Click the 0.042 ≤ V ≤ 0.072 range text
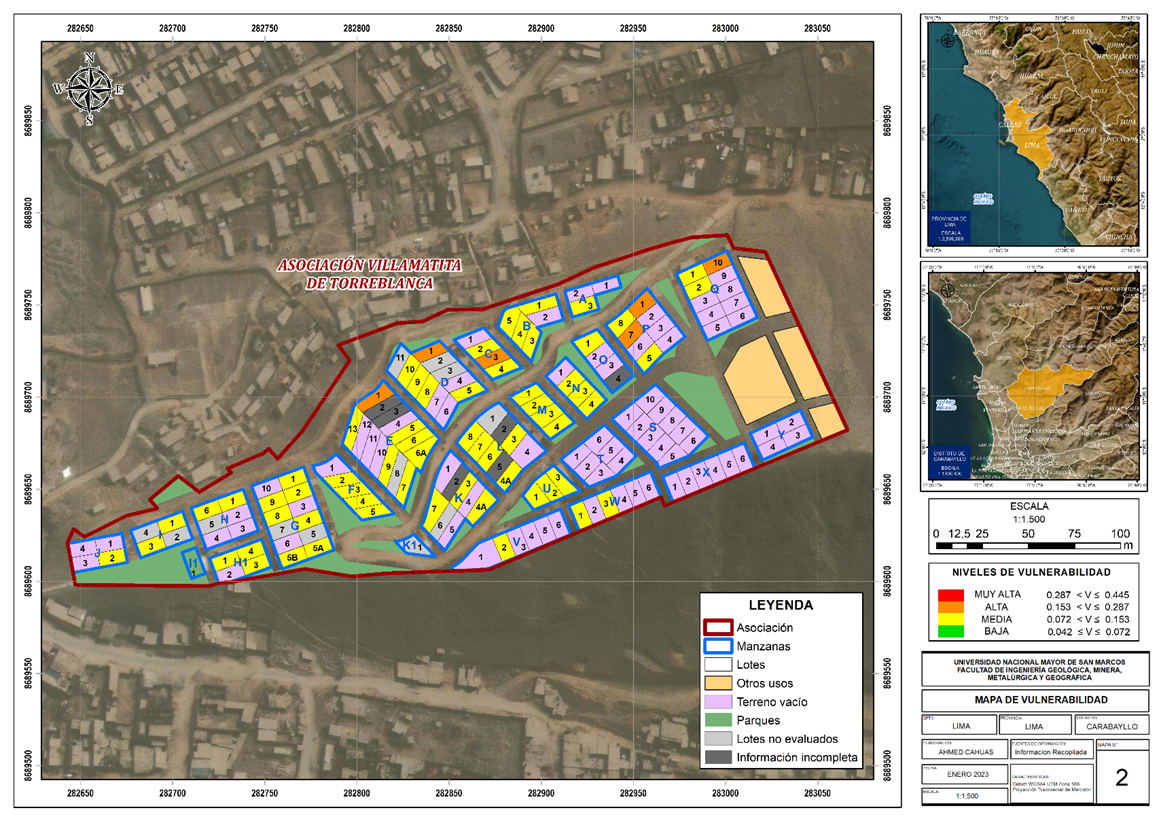 click(1088, 631)
